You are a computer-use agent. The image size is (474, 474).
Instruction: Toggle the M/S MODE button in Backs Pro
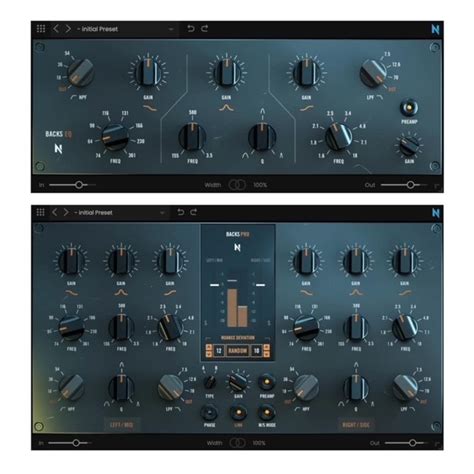coord(266,413)
